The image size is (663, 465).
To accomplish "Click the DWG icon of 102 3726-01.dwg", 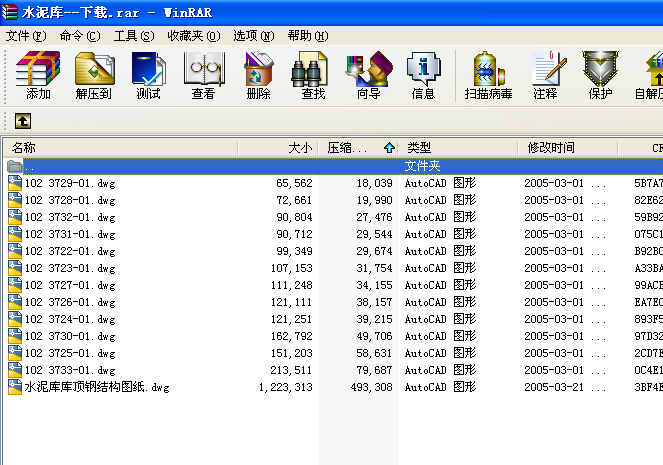I will click(14, 301).
